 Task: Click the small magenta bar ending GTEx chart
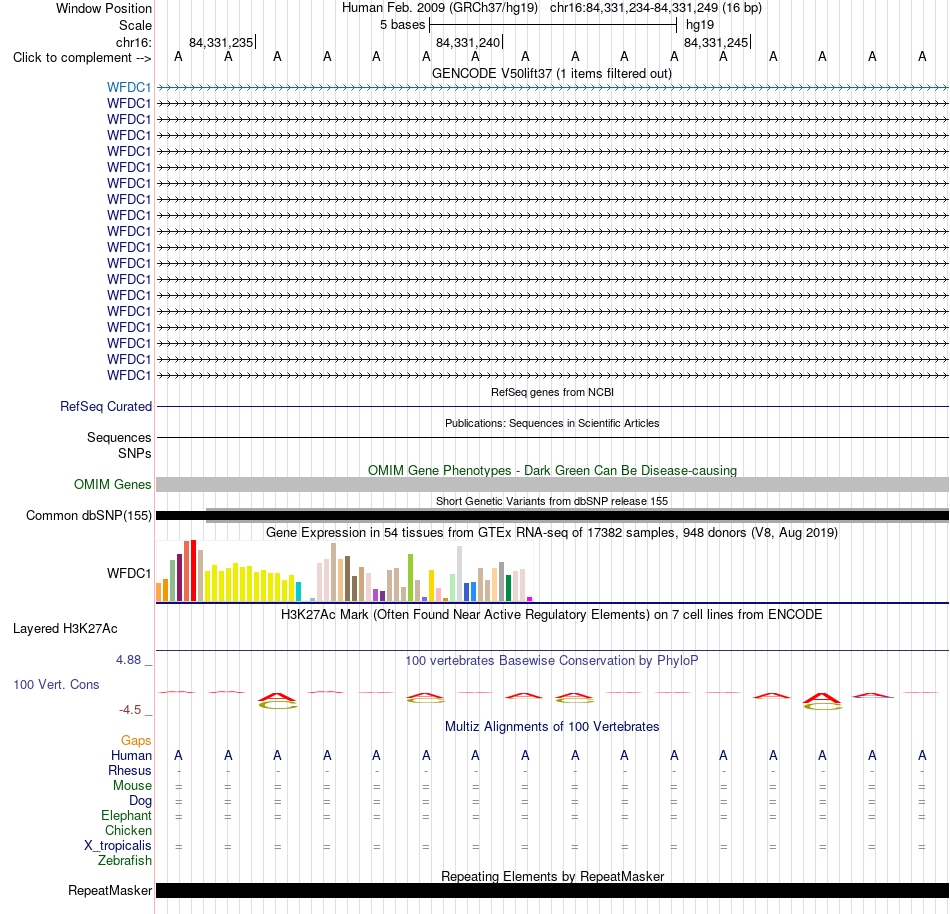(x=530, y=599)
